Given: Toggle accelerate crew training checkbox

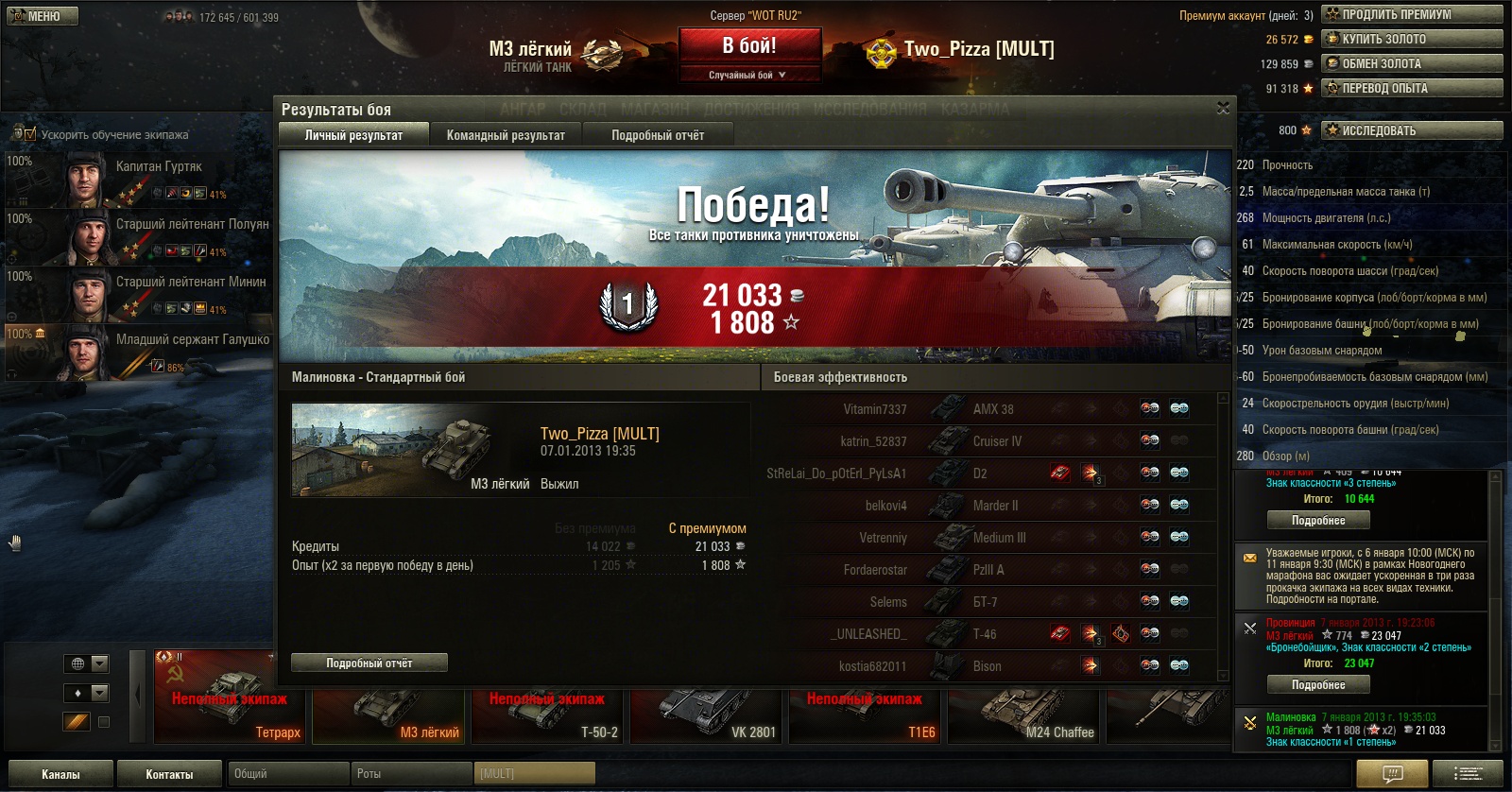Looking at the screenshot, I should (29, 134).
